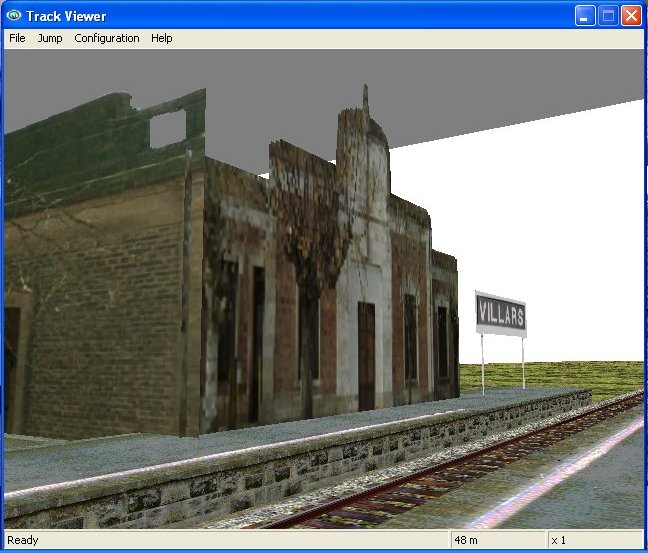This screenshot has height=553, width=648.
Task: Click the central door of the station building
Action: [x=366, y=355]
